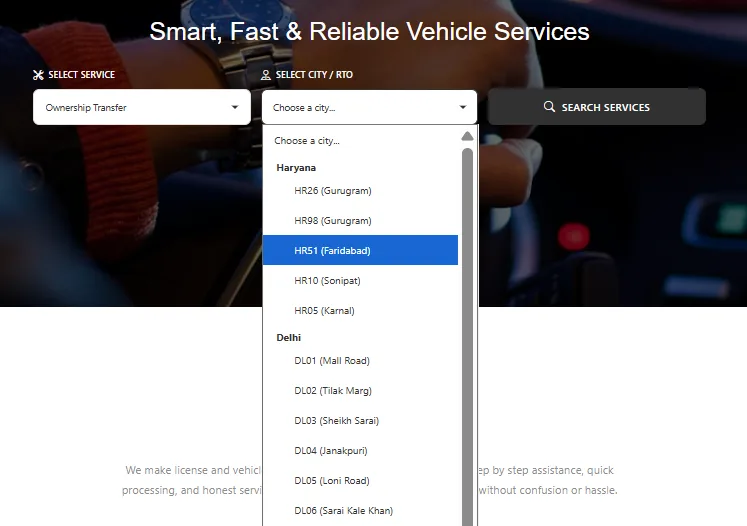Click the person pin icon beside Select City
The height and width of the screenshot is (526, 747).
click(266, 75)
